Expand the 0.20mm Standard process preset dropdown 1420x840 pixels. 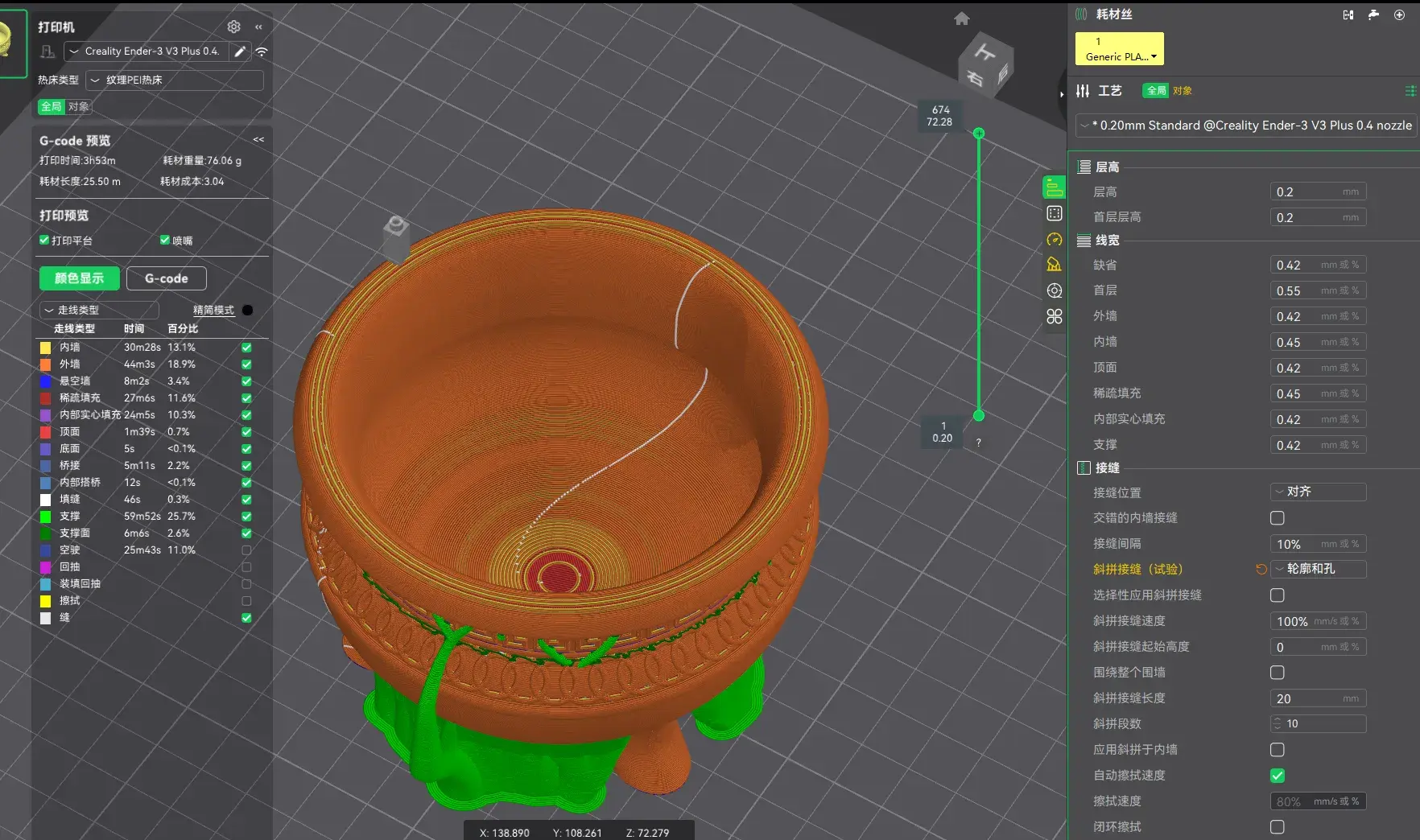click(x=1246, y=126)
